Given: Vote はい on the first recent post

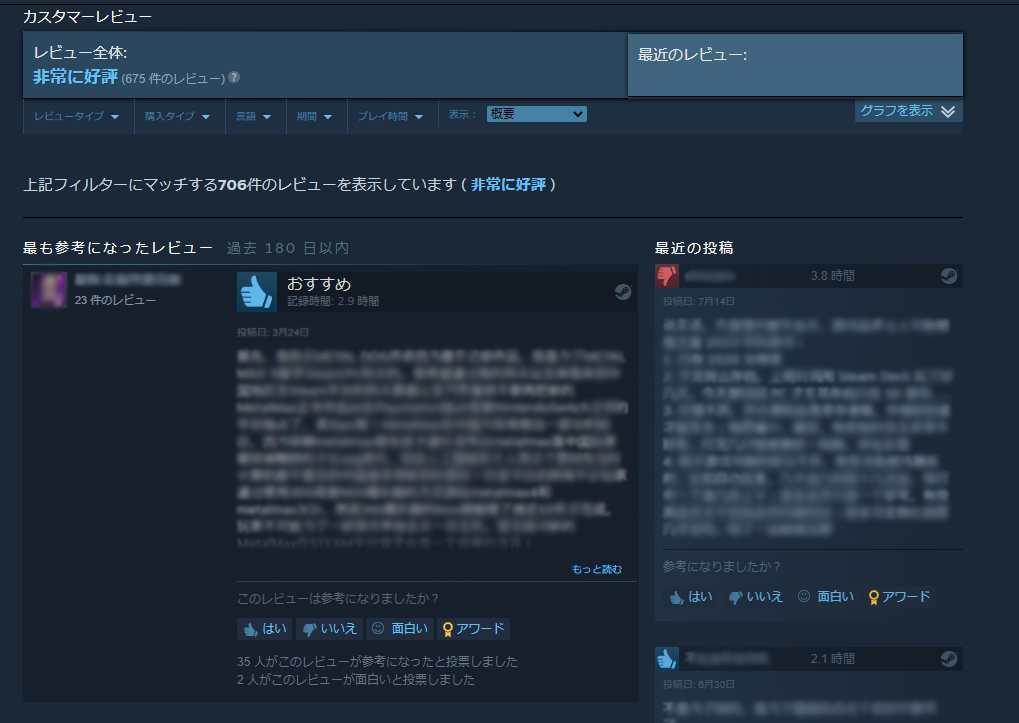Looking at the screenshot, I should [x=691, y=597].
